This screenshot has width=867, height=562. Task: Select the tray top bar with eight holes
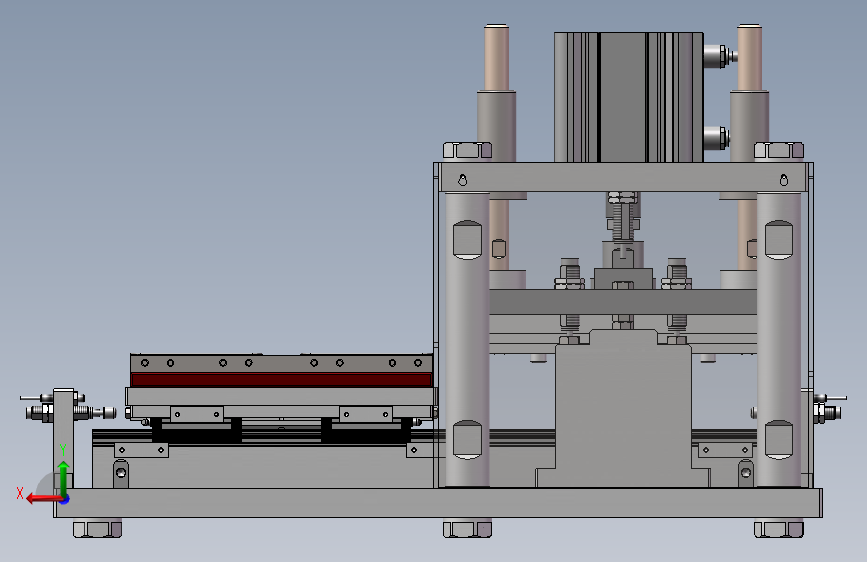click(x=281, y=363)
